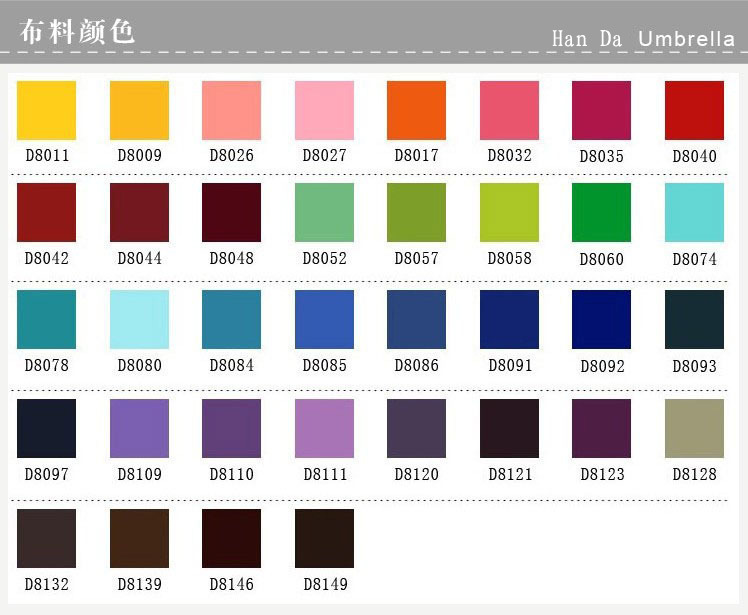
Task: Click the dark brown D8149 swatch
Action: pyautogui.click(x=324, y=538)
